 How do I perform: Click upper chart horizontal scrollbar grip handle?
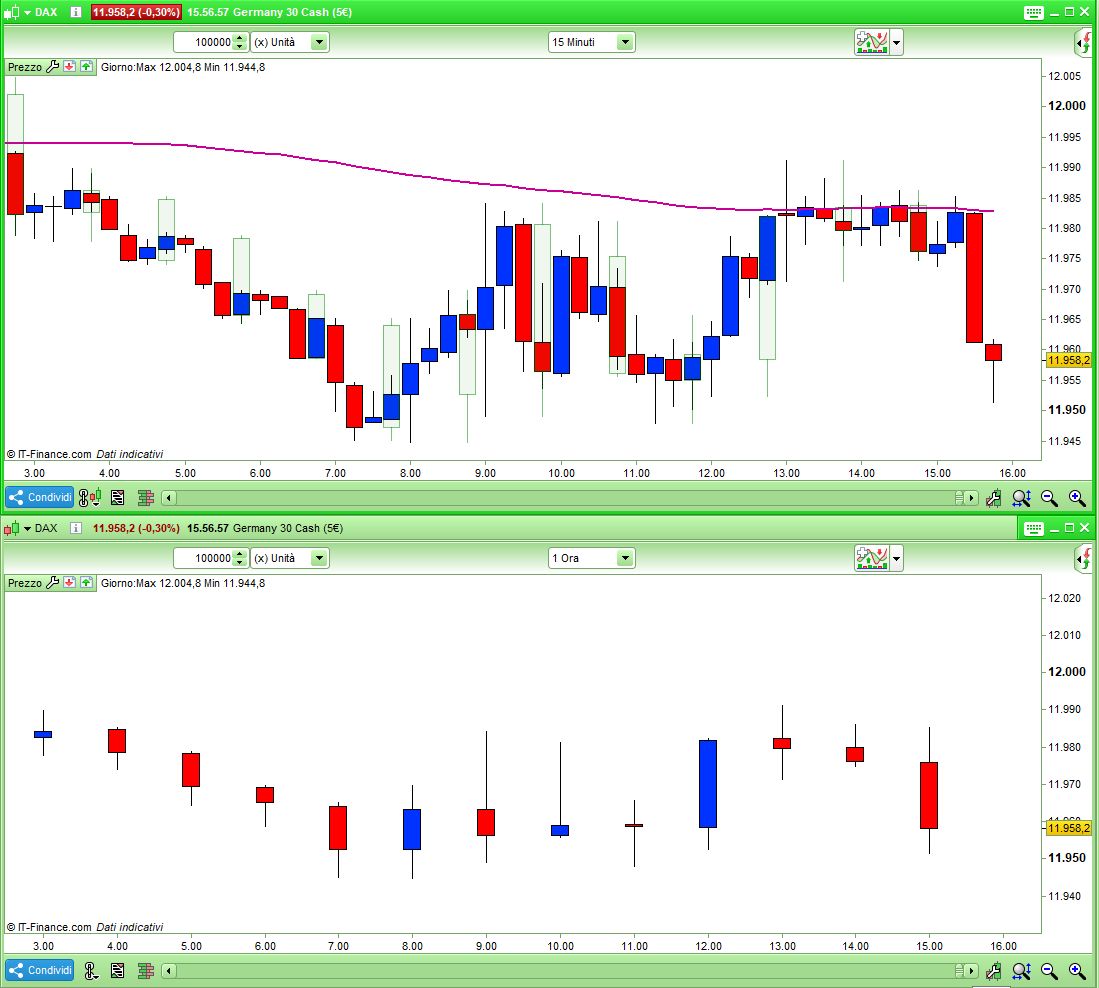pos(959,498)
